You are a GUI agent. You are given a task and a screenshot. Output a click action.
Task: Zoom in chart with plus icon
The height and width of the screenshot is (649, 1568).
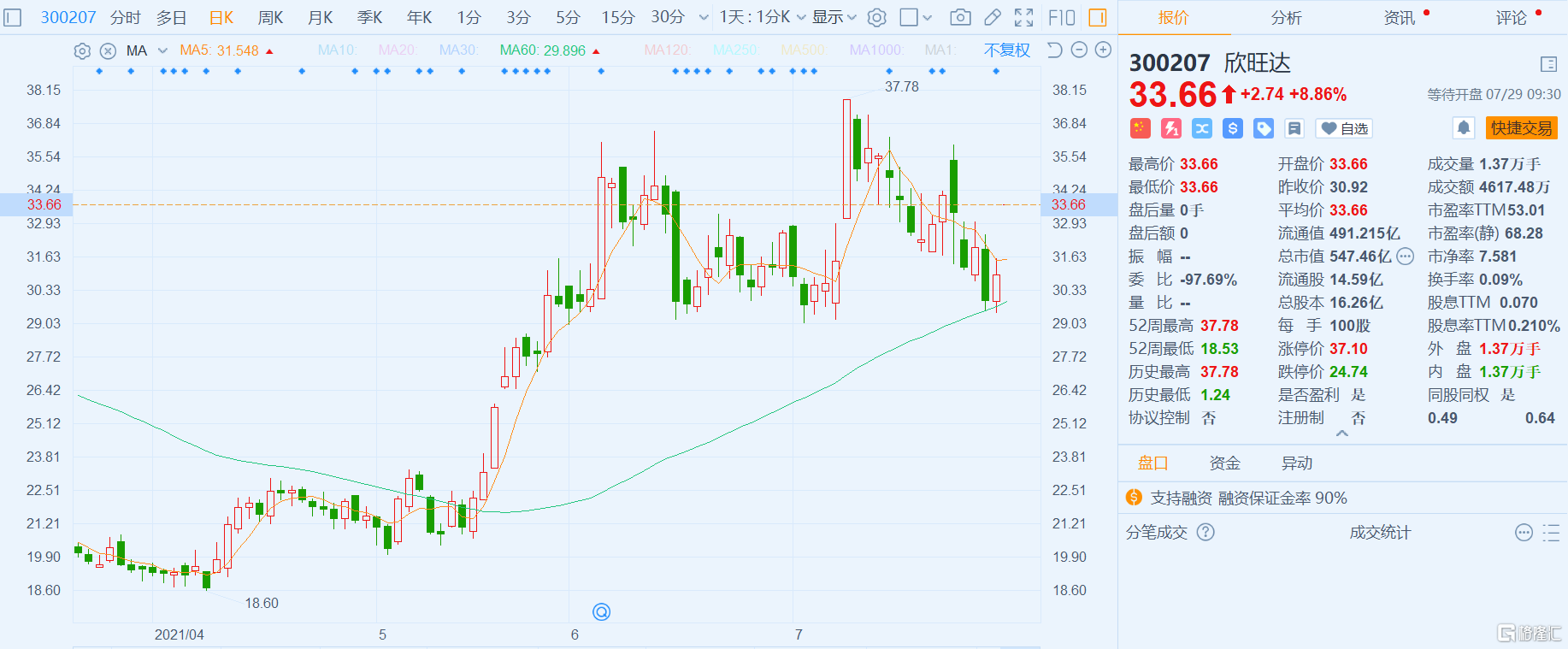click(x=1104, y=50)
